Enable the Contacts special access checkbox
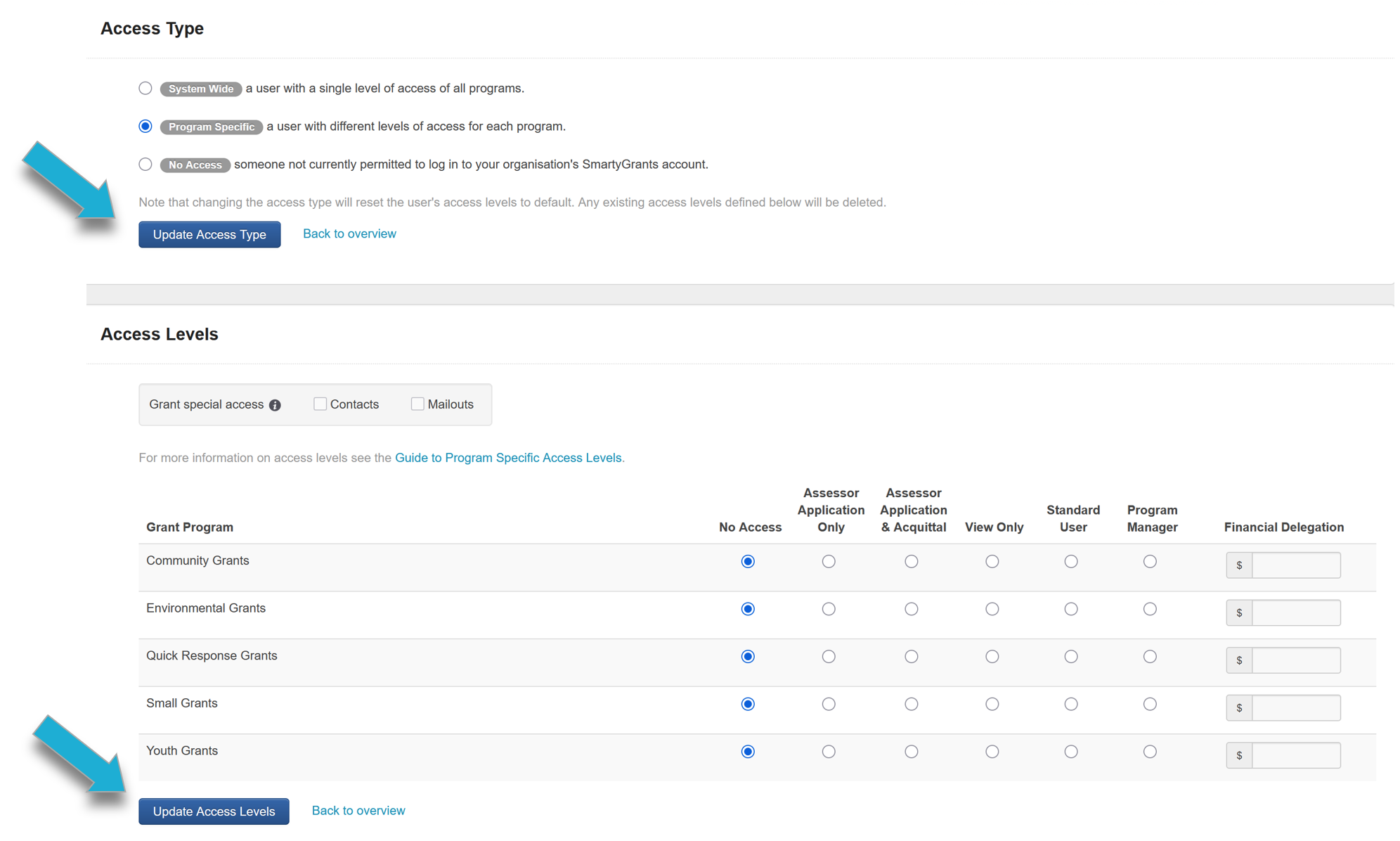The height and width of the screenshot is (841, 1400). click(320, 404)
